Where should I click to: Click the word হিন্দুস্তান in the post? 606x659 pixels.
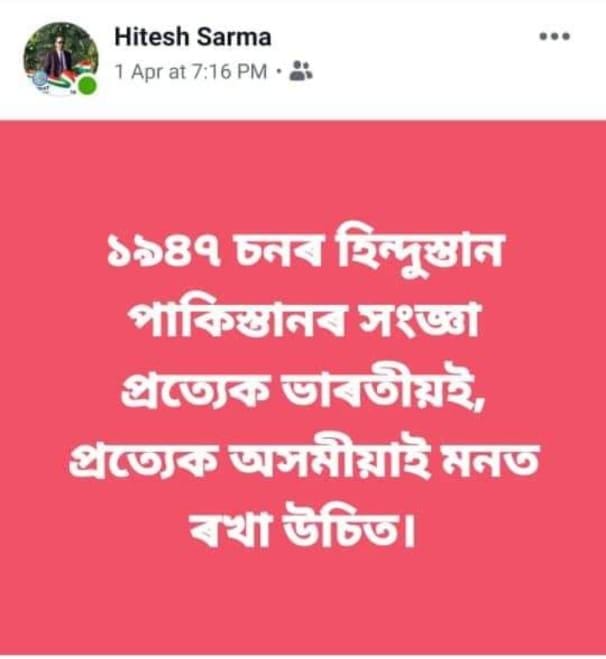click(419, 251)
